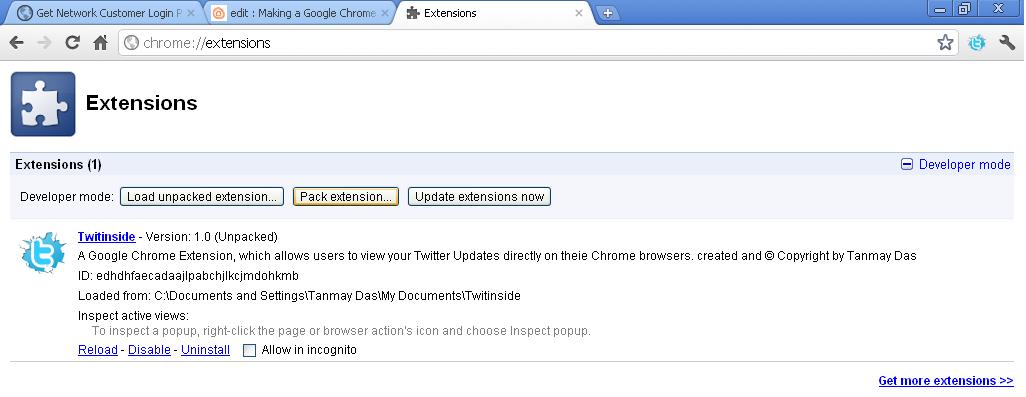Click the Loaded from path text

(299, 296)
